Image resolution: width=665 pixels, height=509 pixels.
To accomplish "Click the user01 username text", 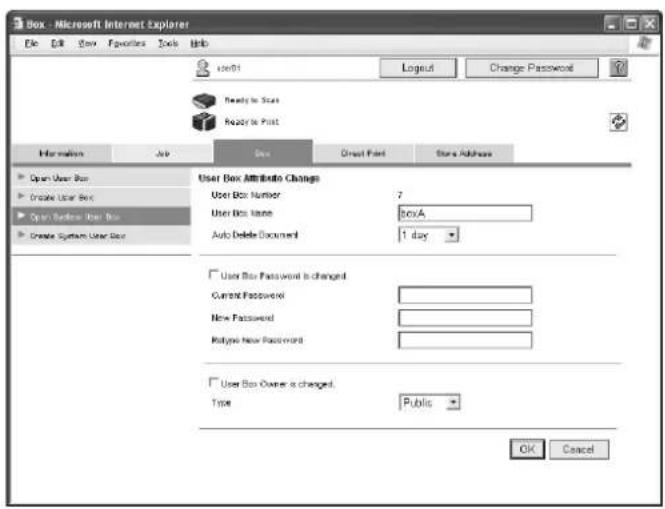I will click(229, 68).
